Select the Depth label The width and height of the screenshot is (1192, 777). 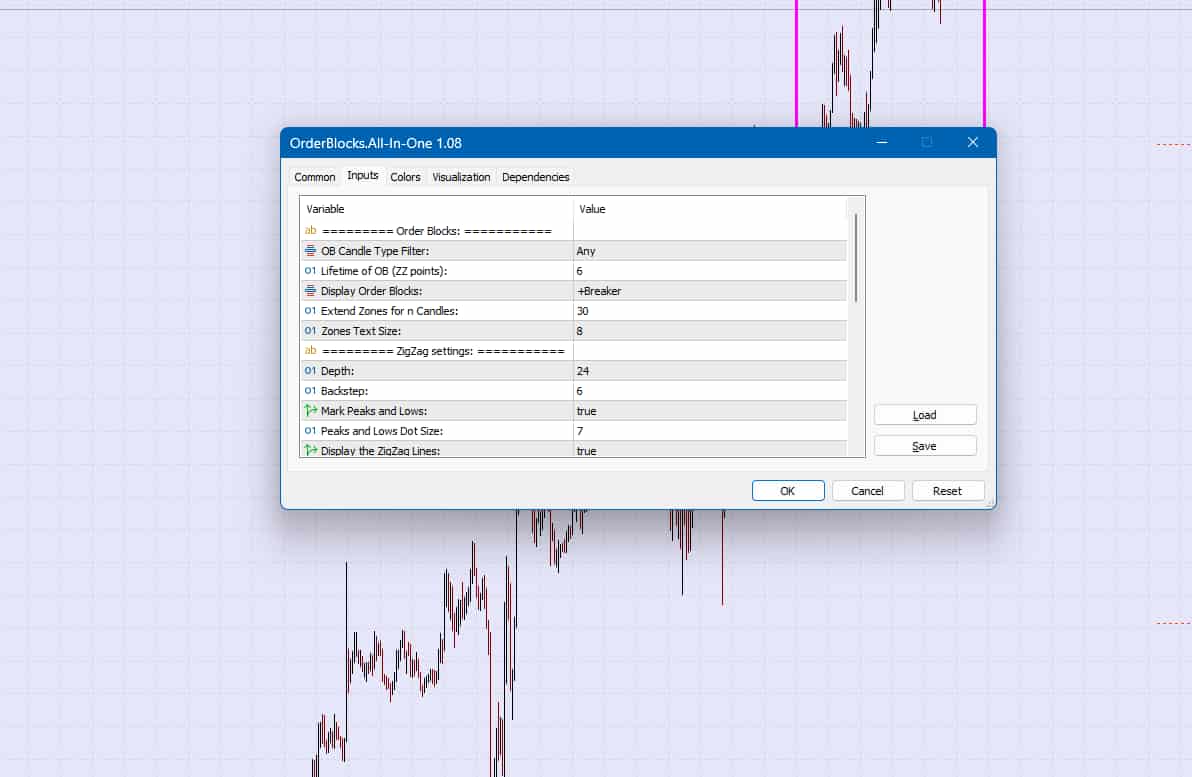click(x=338, y=371)
